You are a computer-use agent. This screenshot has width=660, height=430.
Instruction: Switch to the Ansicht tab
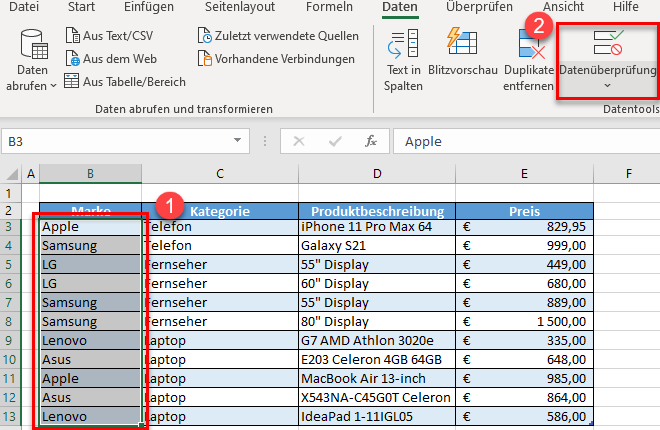click(x=563, y=7)
